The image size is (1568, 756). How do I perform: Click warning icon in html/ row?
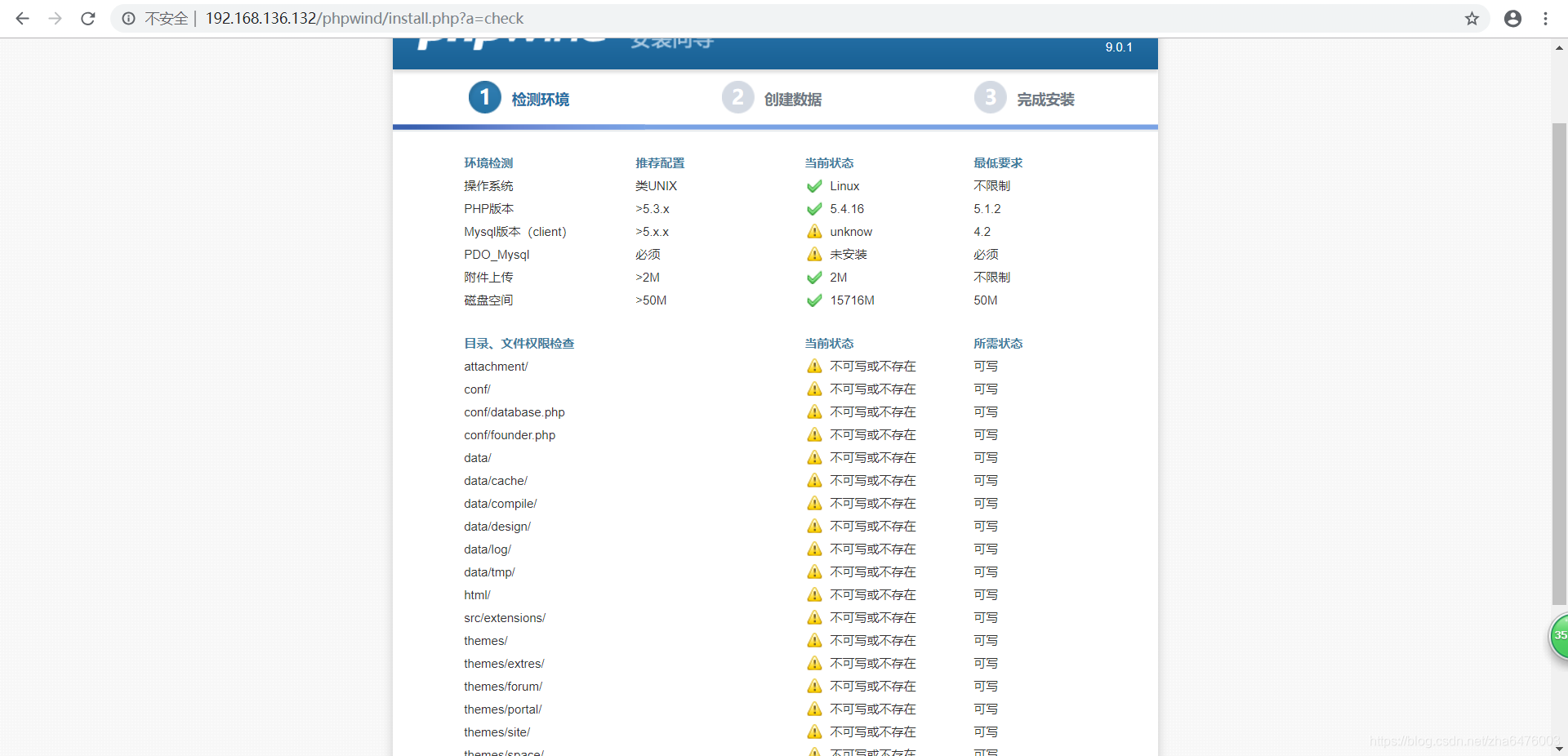[814, 595]
